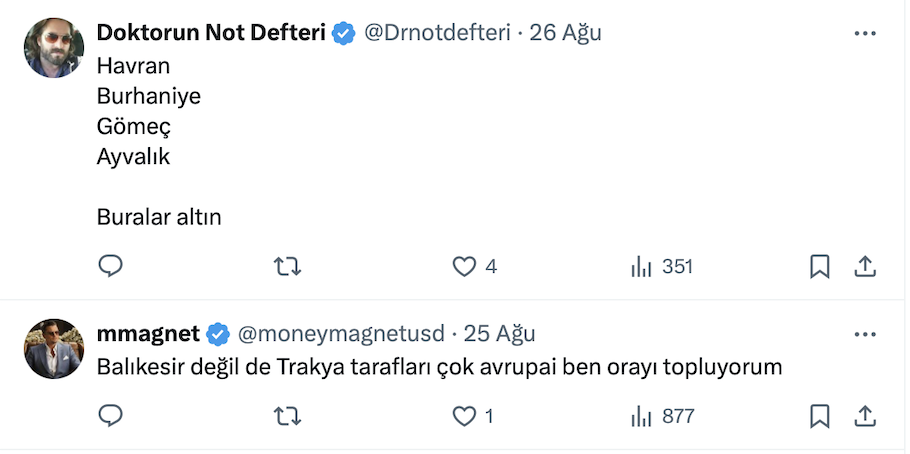The height and width of the screenshot is (454, 910).
Task: Retweet the Doktorun Not Defteri post
Action: 287,266
